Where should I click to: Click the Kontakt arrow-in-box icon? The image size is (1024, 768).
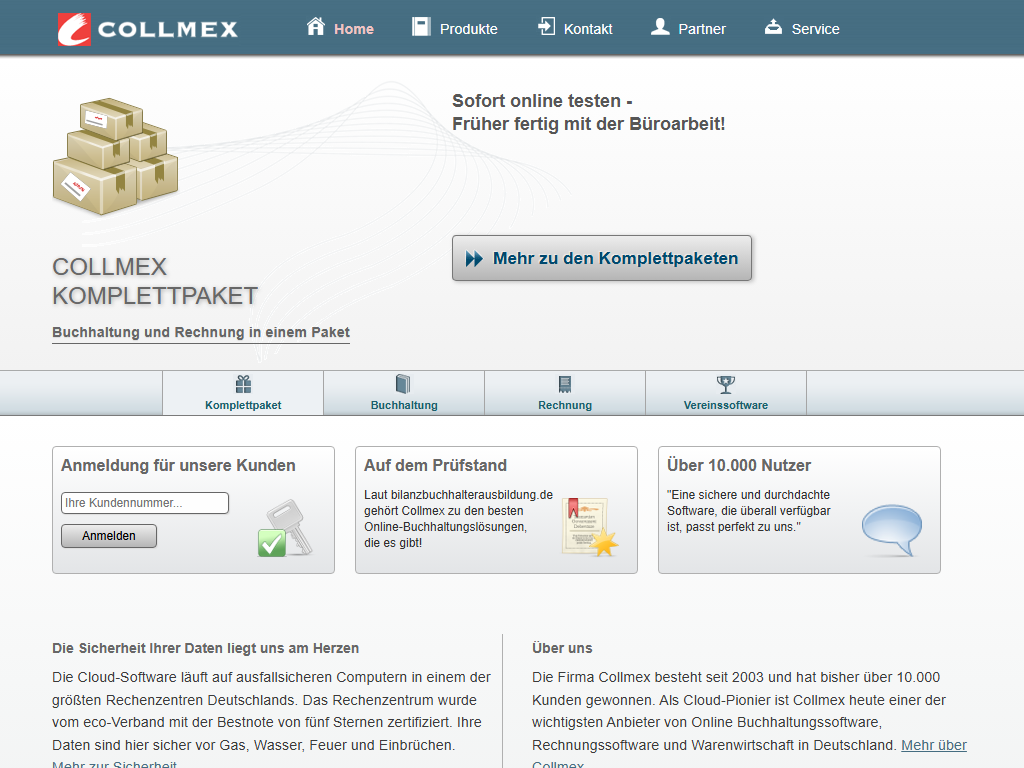[546, 26]
